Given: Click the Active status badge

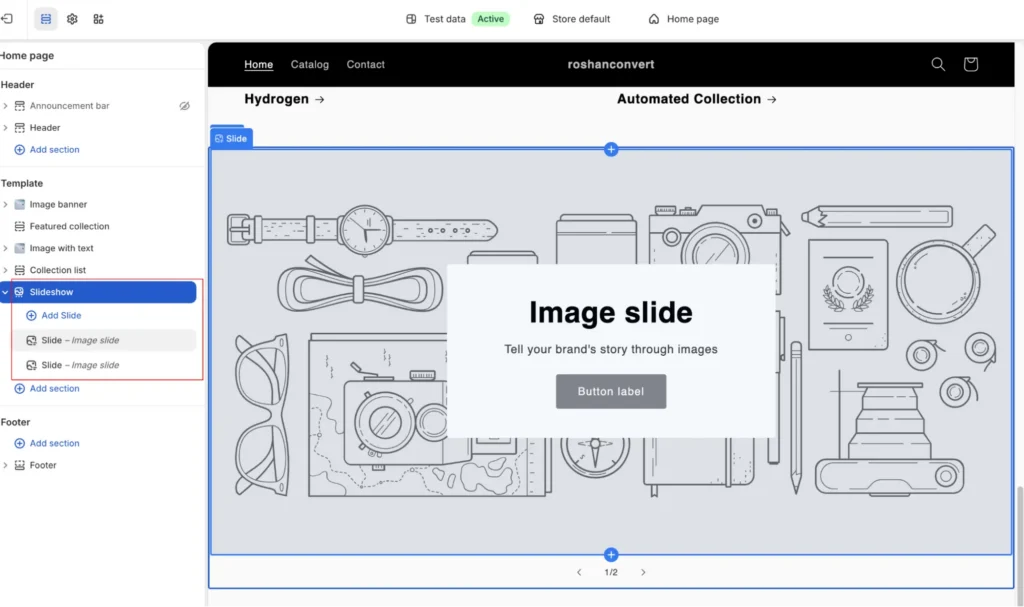Looking at the screenshot, I should [490, 19].
